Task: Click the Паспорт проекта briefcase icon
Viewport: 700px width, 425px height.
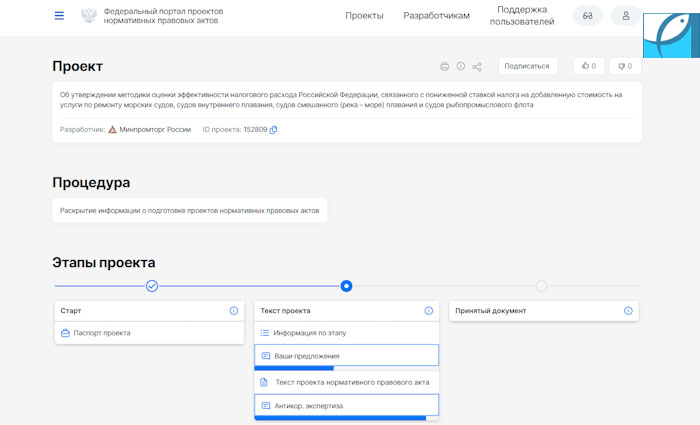Action: tap(65, 333)
